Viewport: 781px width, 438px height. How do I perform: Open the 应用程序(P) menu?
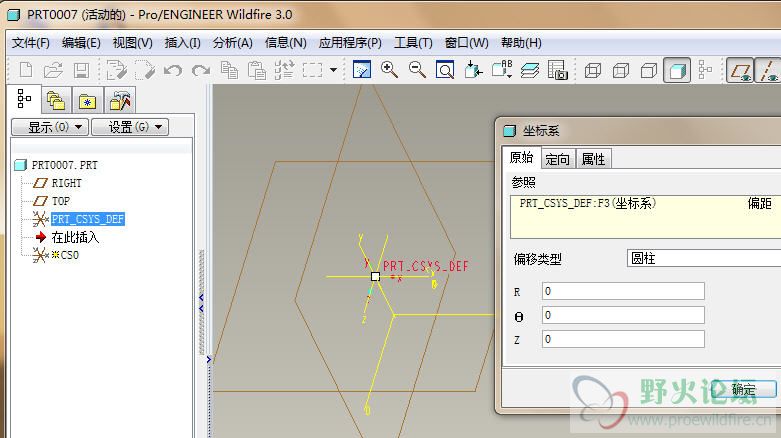tap(350, 43)
